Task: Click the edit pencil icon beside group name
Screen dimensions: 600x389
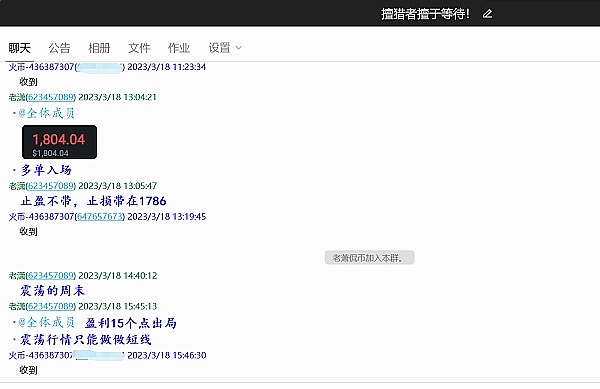Action: [487, 14]
